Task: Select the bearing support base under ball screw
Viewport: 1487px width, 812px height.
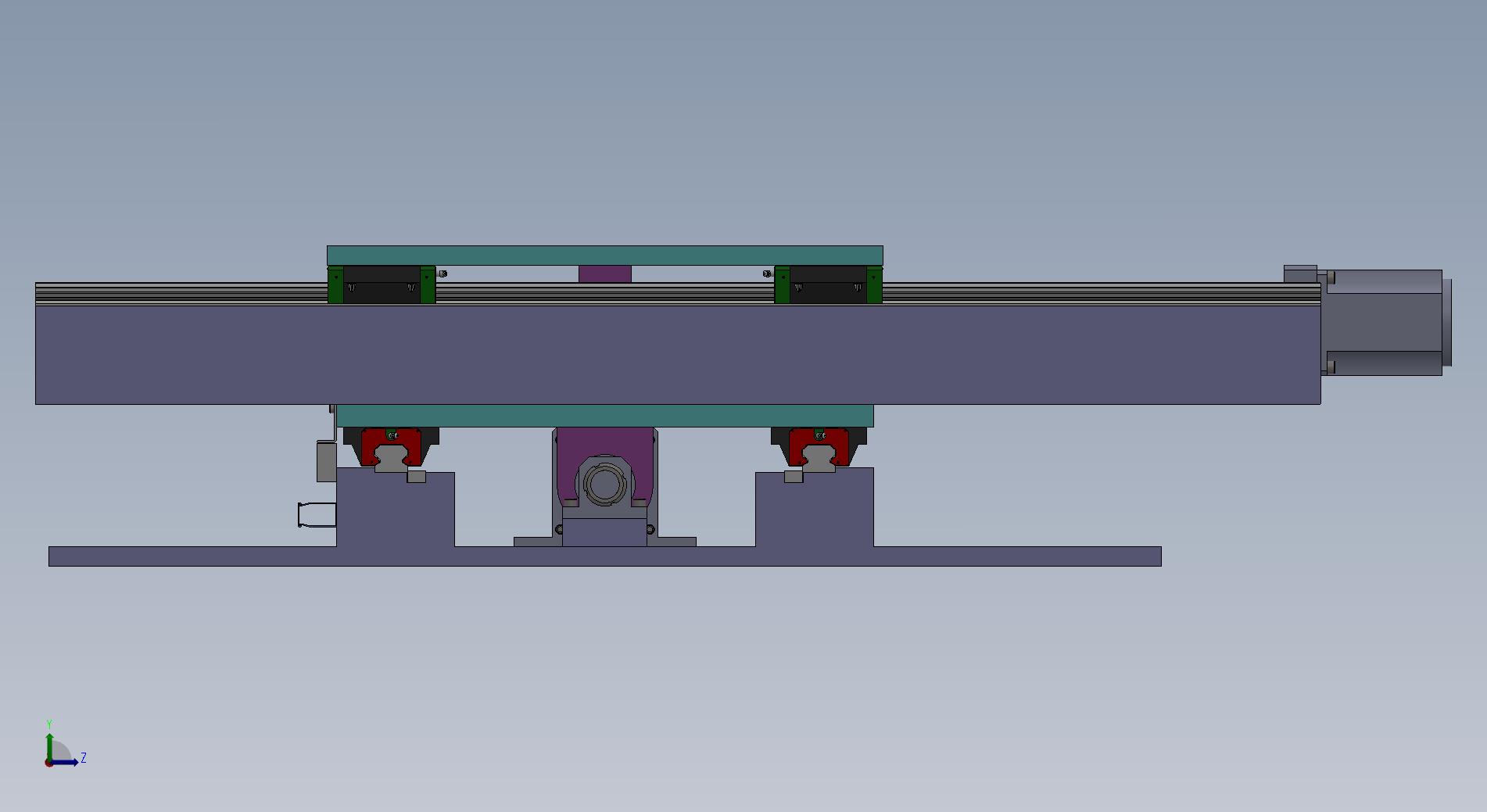Action: 604,533
